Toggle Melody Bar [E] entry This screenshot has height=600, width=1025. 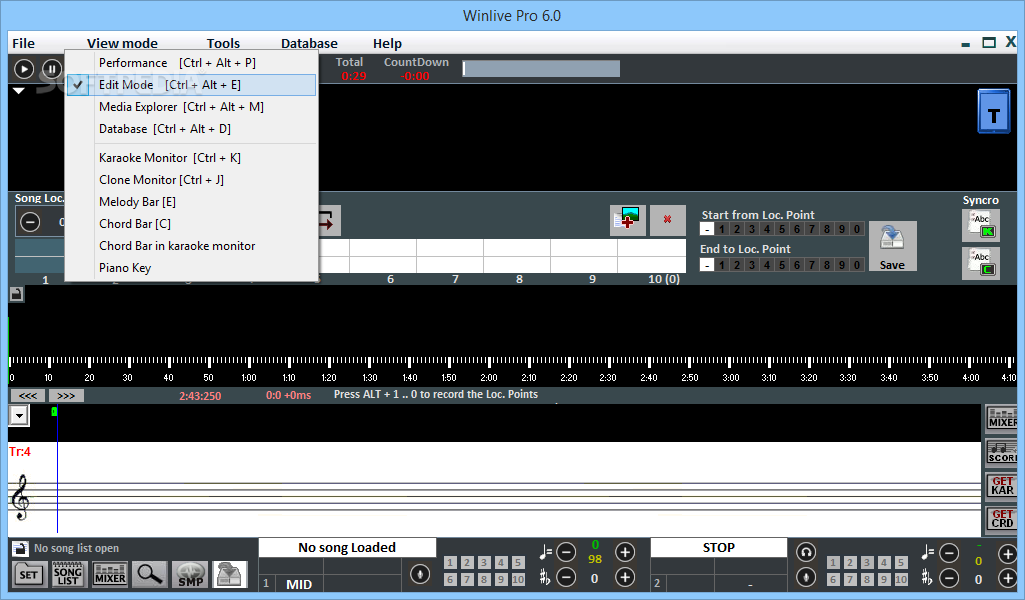tap(192, 202)
